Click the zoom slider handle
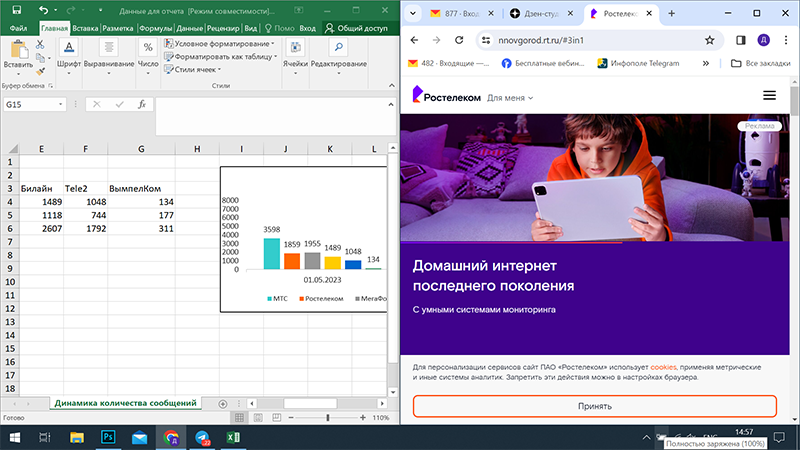800x450 pixels. coord(328,418)
